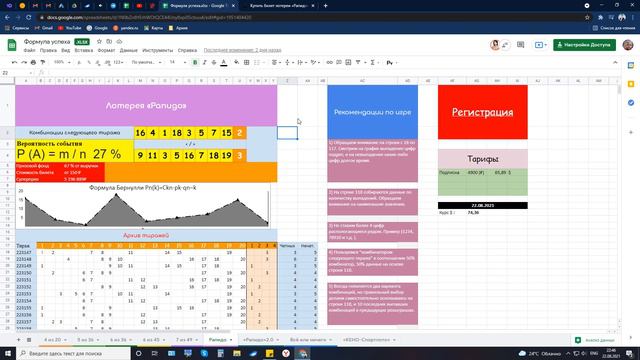640x360 pixels.
Task: Insert a link using toolbar icon
Action: click(329, 62)
